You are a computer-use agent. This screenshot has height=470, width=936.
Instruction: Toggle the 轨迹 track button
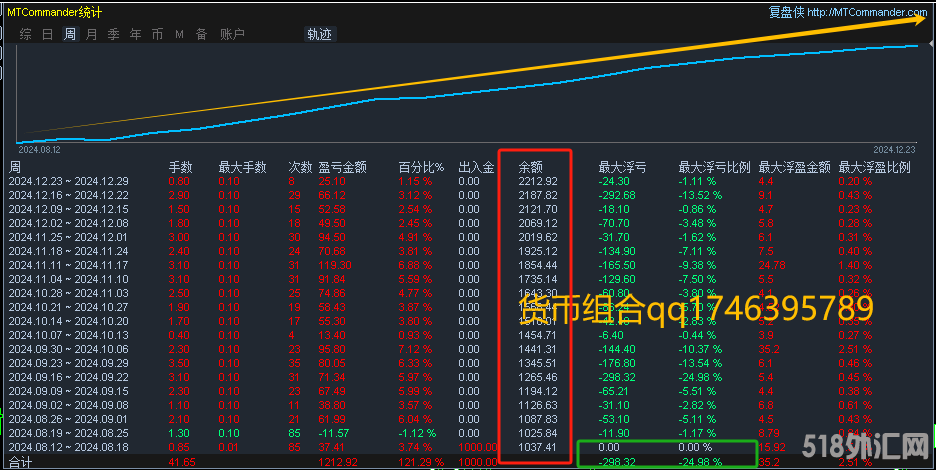tap(319, 34)
